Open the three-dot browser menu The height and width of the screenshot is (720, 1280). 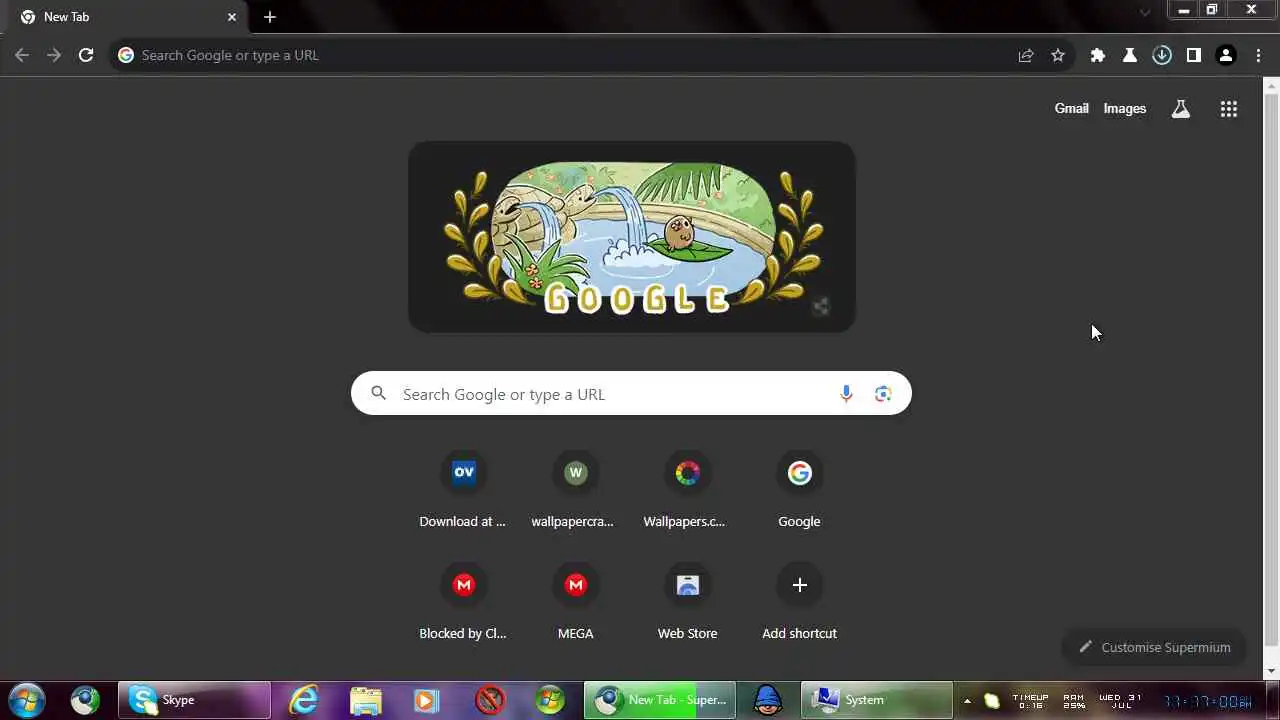[1259, 55]
